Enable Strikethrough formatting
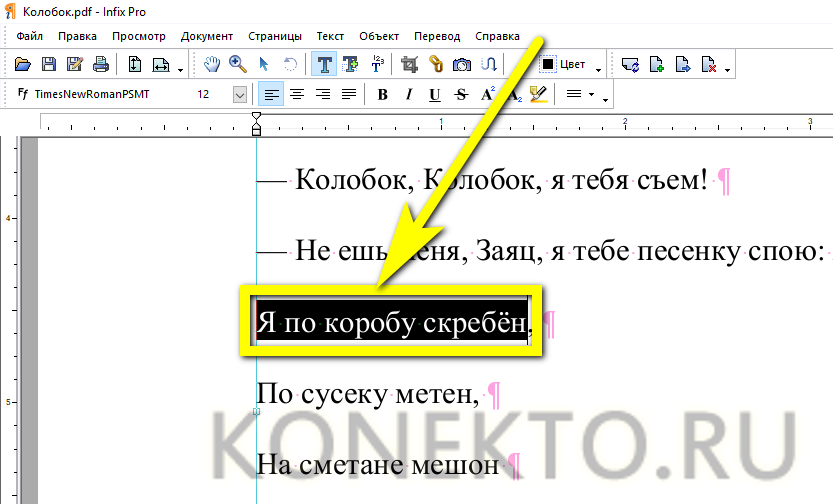Viewport: 833px width, 504px height. (x=460, y=95)
